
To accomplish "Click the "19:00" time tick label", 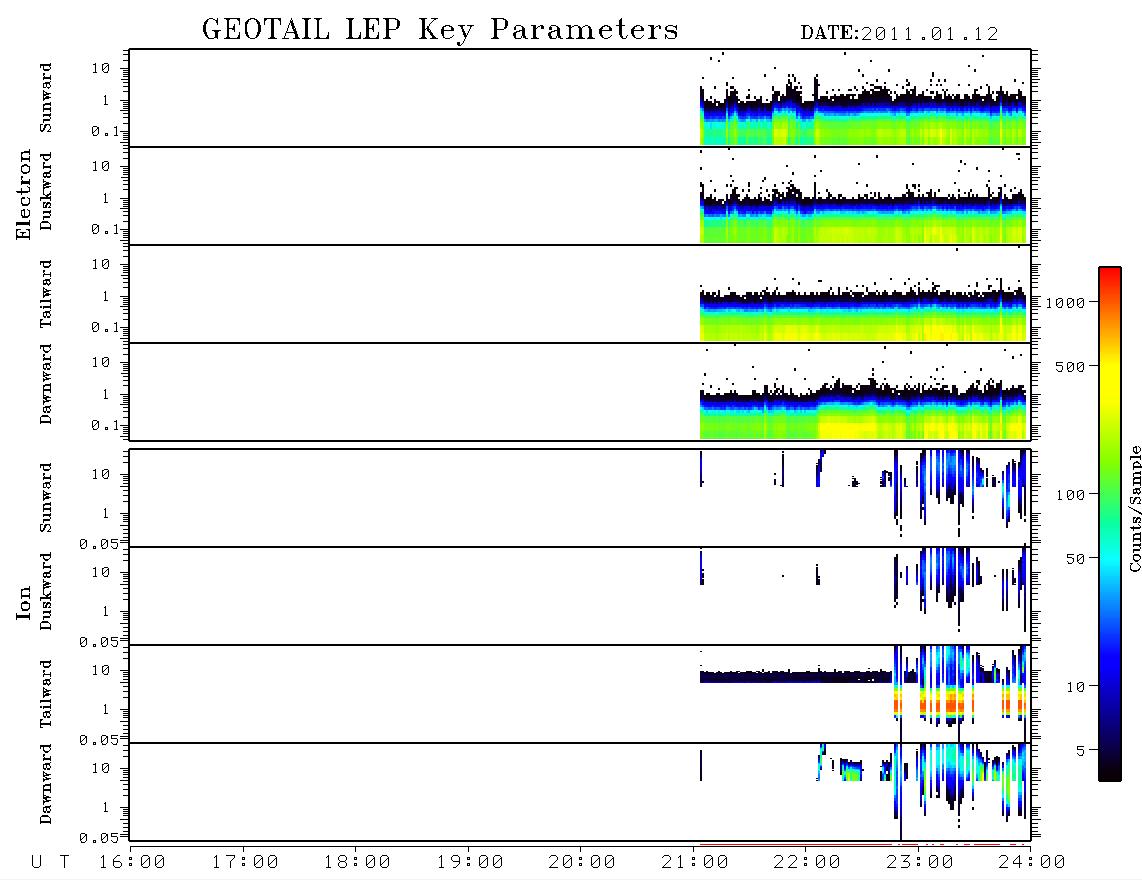I will 470,863.
